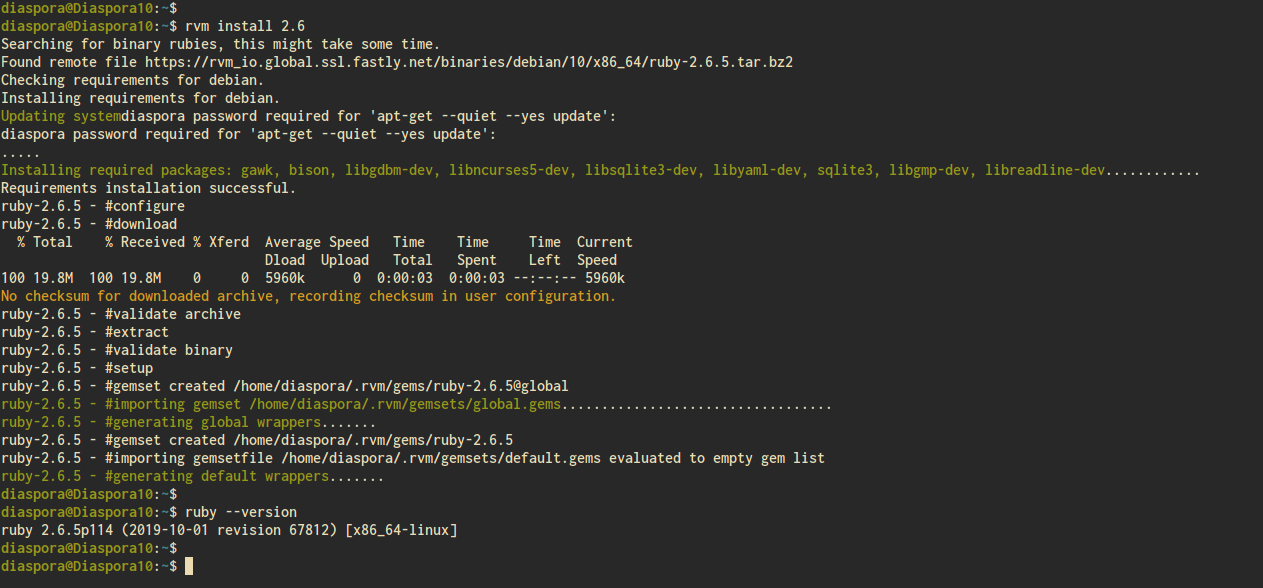Click the 'ruby-2.6.5 - #validate binary' line

117,350
